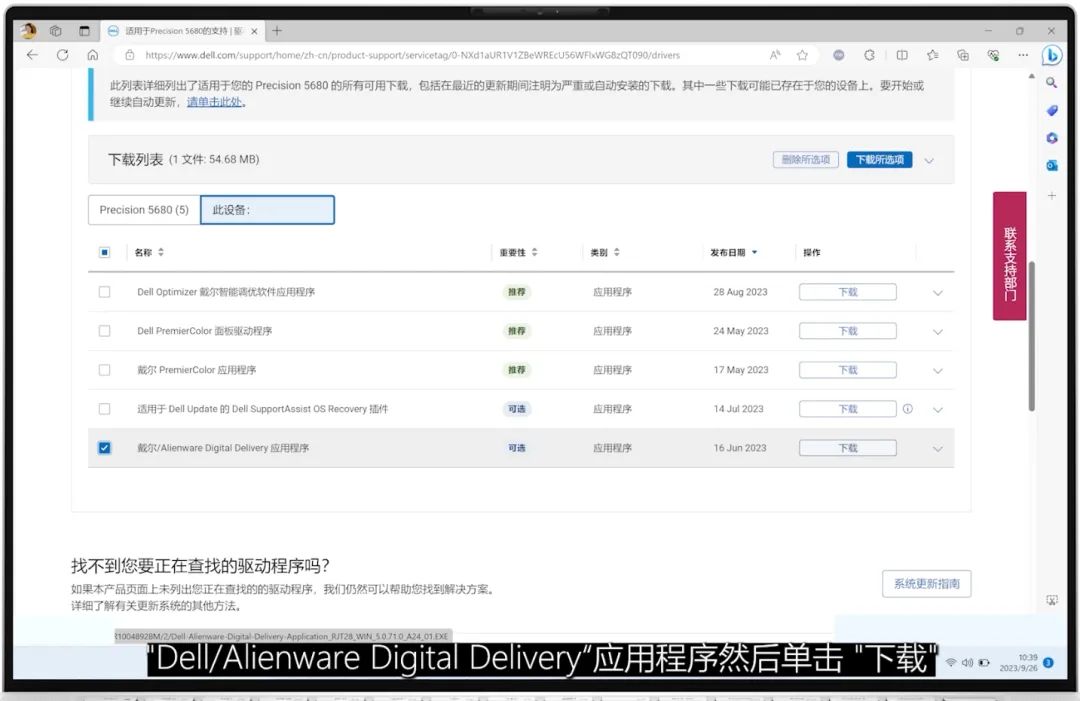Check the SupportAssist OS Recovery checkbox
This screenshot has width=1080, height=701.
(105, 409)
